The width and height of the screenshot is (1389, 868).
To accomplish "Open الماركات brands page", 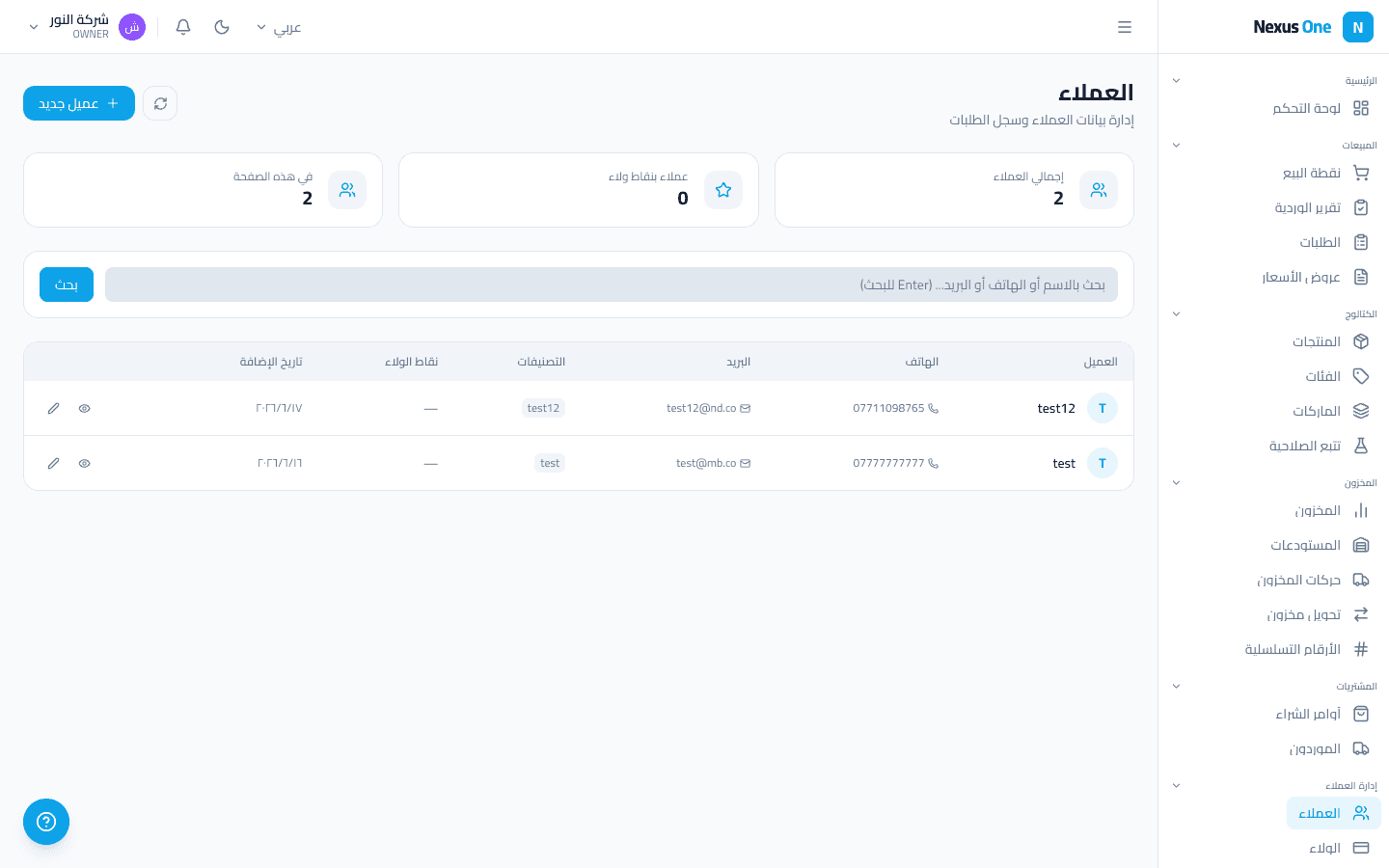I will coord(1331,411).
